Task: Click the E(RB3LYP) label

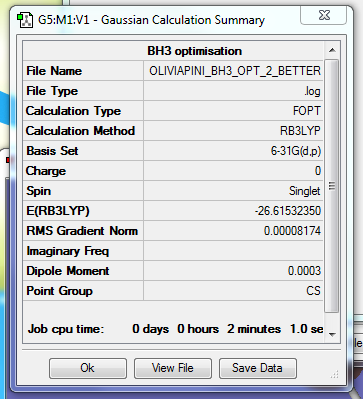Action: tap(58, 211)
